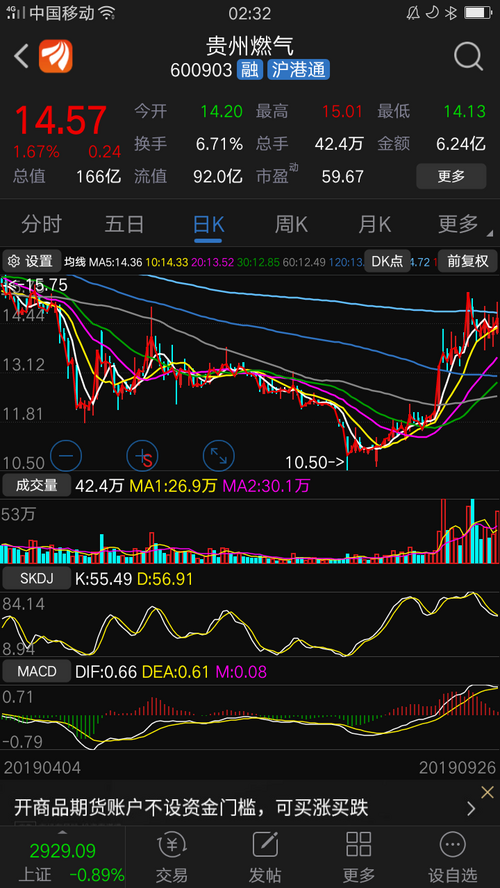Tap the MA5:14.36 value
This screenshot has height=888, width=500.
116,262
